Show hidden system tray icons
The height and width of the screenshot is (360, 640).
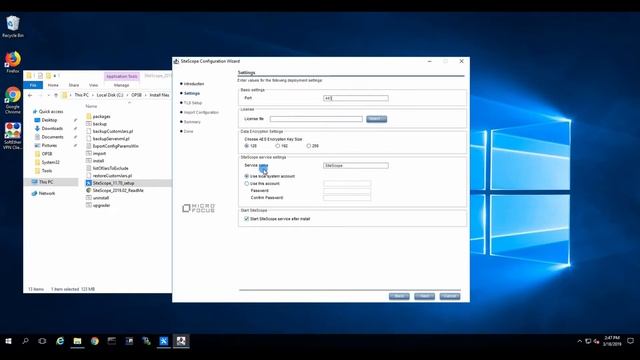579,341
